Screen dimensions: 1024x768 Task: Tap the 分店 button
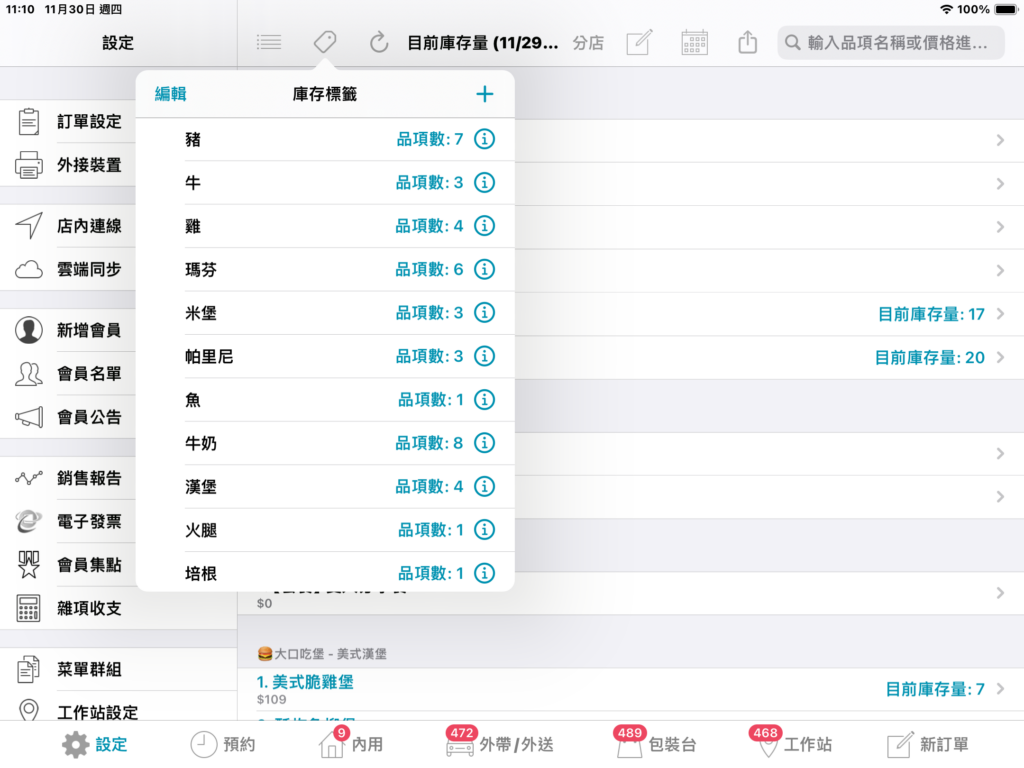click(x=588, y=43)
